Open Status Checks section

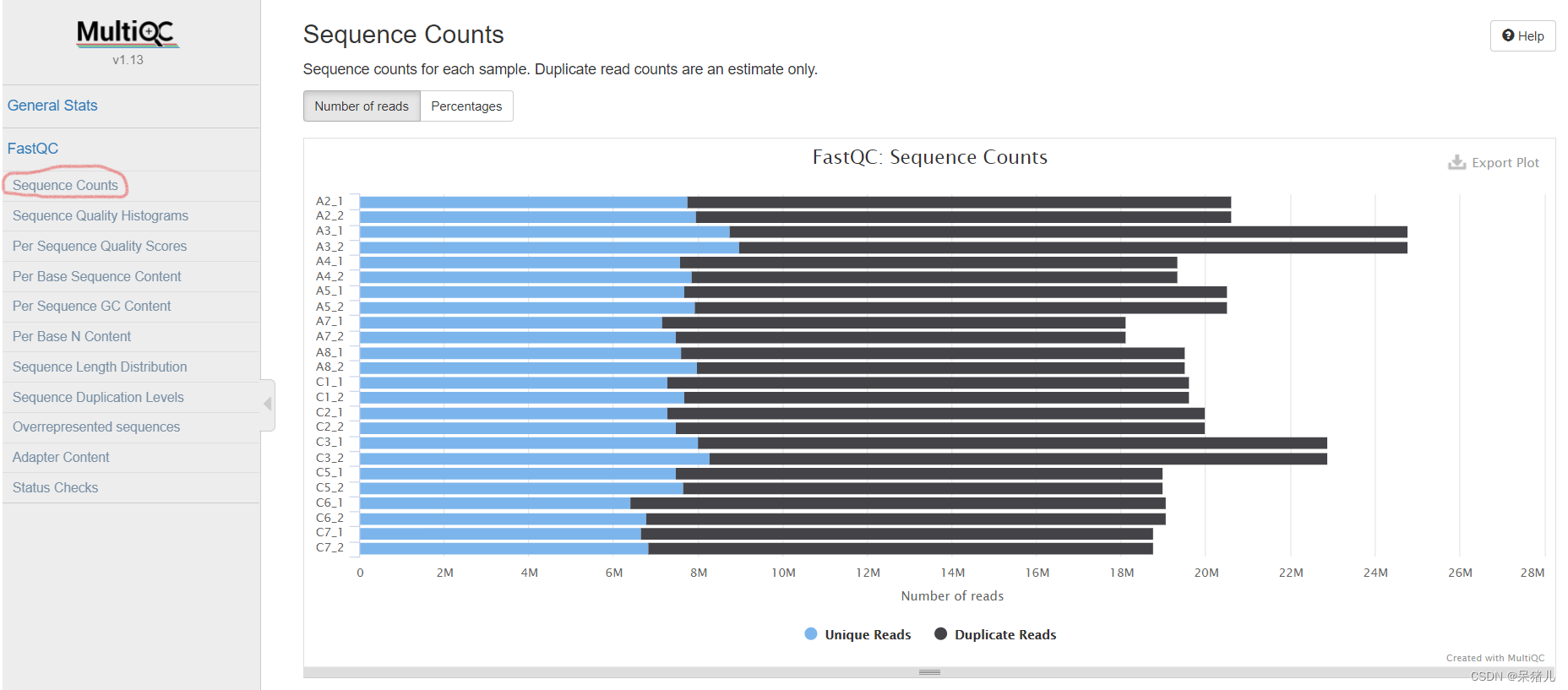55,487
